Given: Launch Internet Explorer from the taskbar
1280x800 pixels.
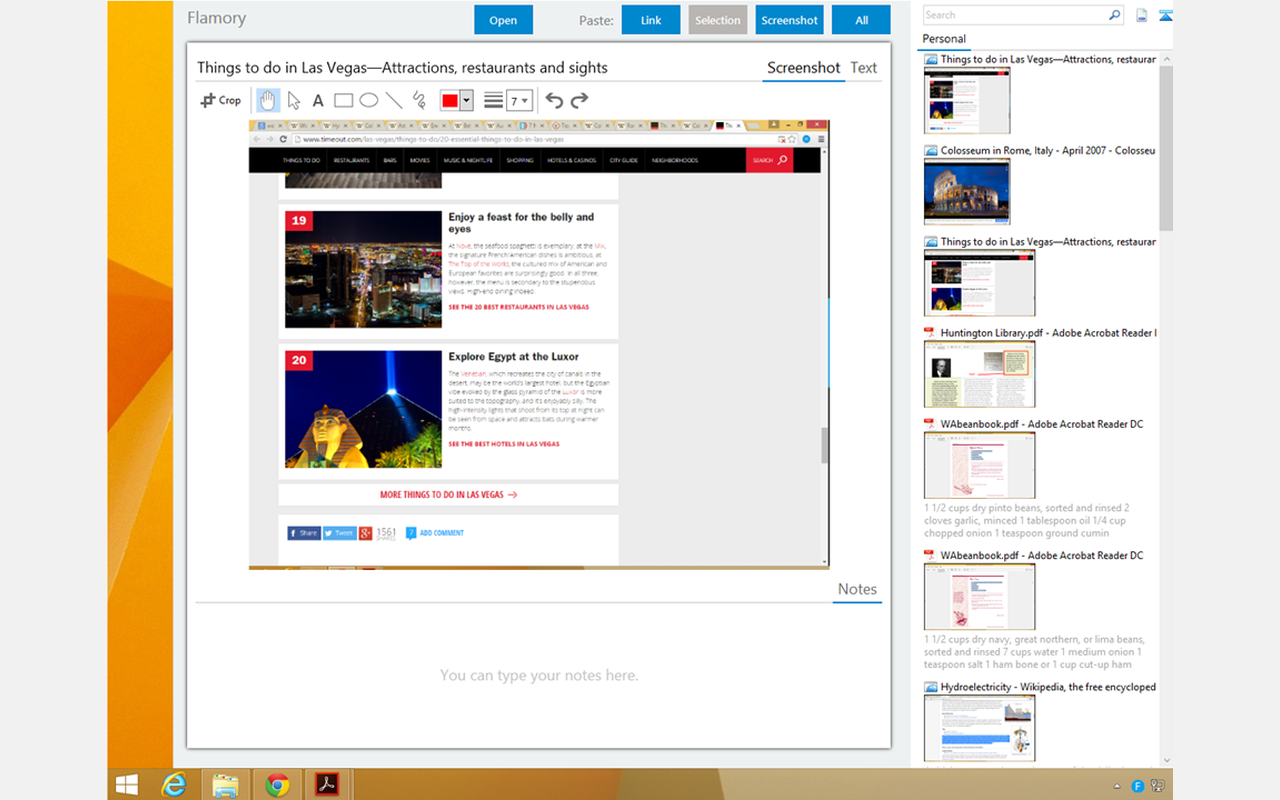Looking at the screenshot, I should (173, 785).
